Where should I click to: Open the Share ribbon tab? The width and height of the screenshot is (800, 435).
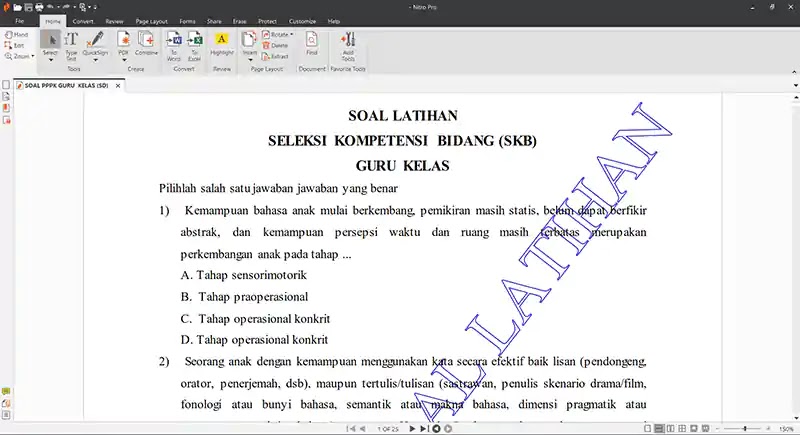pyautogui.click(x=214, y=21)
